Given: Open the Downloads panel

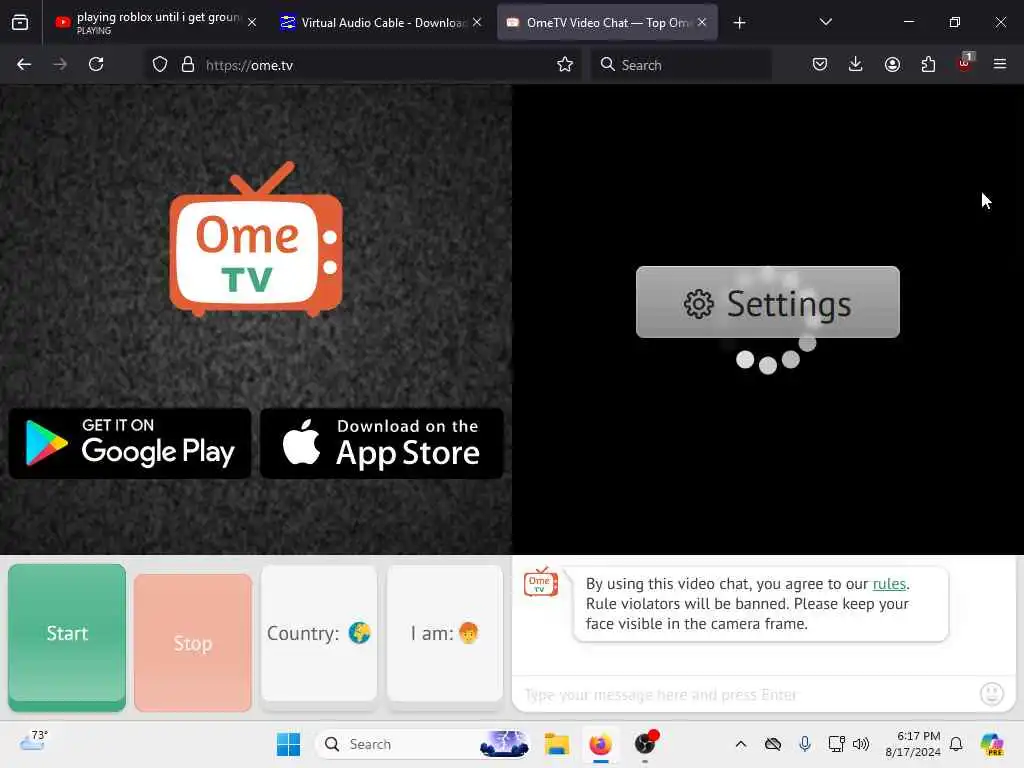Looking at the screenshot, I should (856, 64).
